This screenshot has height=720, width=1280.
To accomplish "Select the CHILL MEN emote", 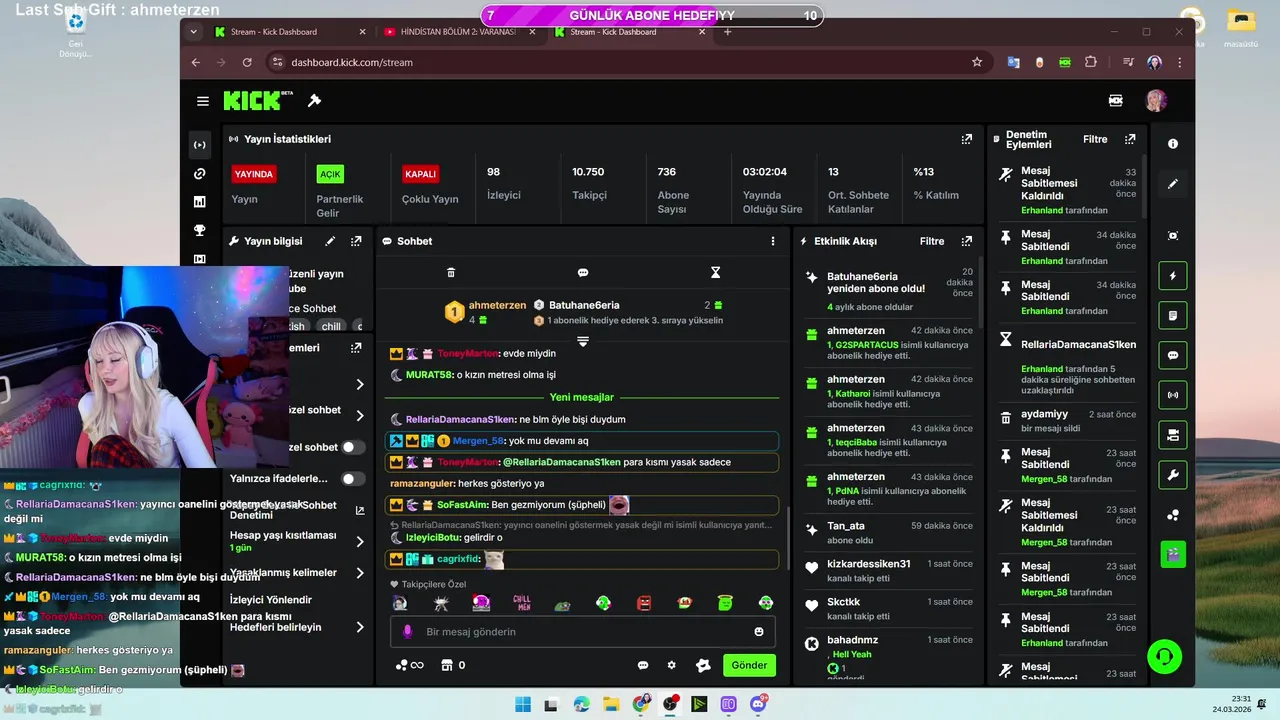I will pos(522,603).
